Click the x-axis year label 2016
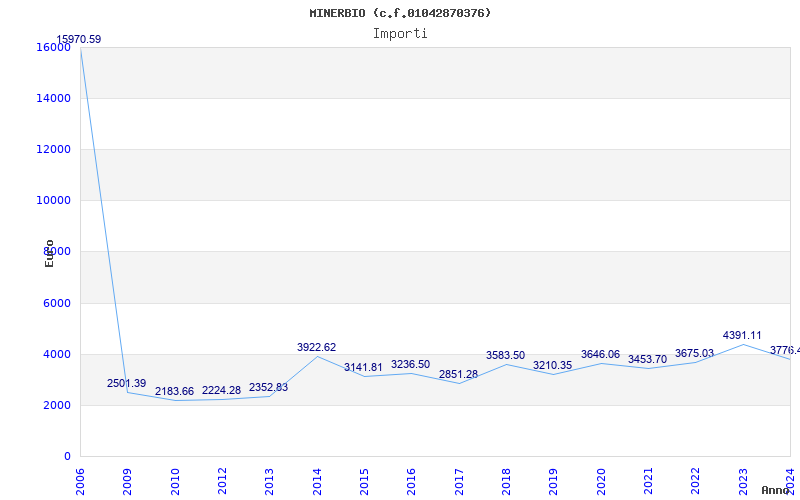Viewport: 800px width, 500px height. (412, 482)
